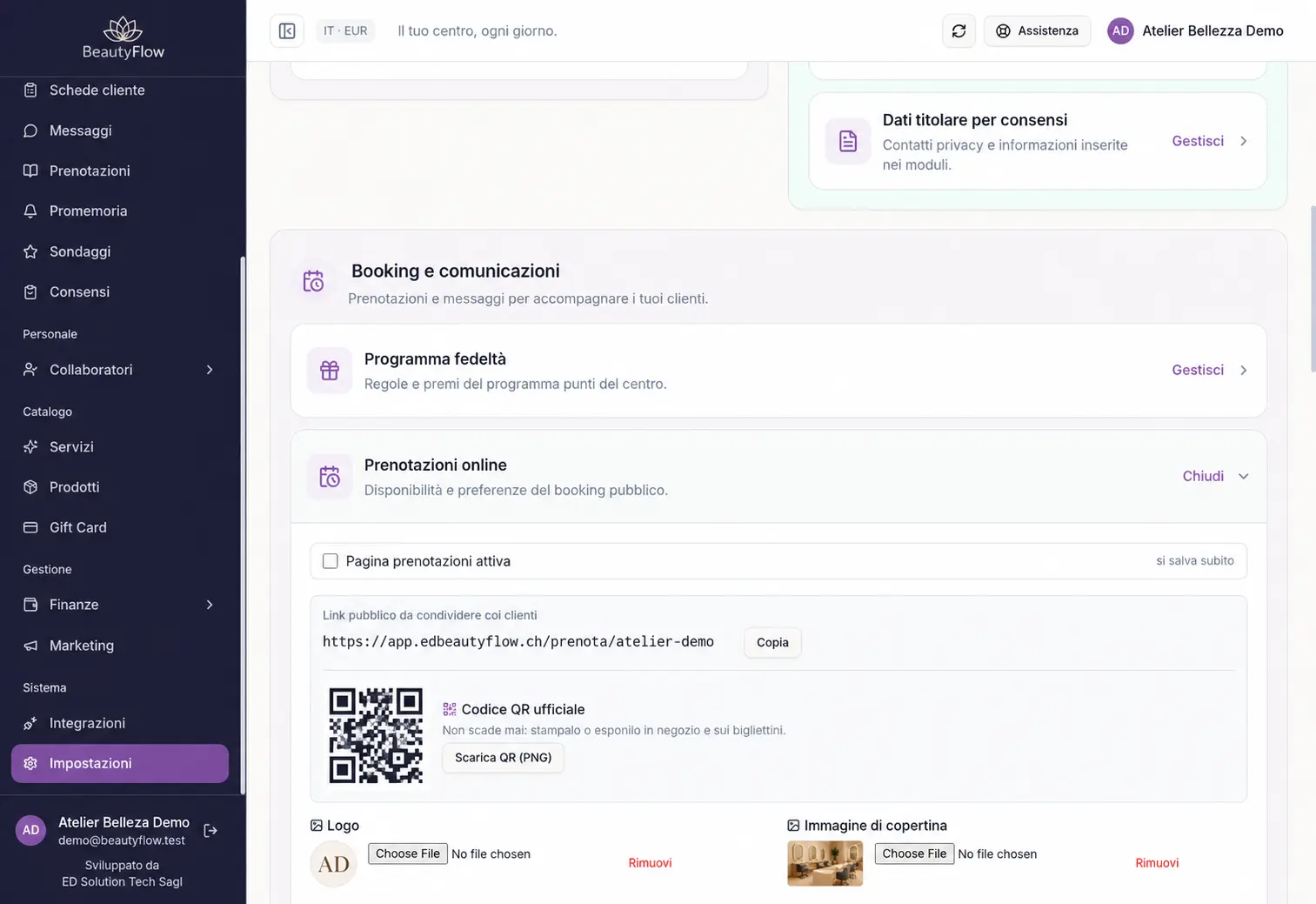Image resolution: width=1316 pixels, height=904 pixels.
Task: Select Servizi from the Catalogo section
Action: click(120, 446)
